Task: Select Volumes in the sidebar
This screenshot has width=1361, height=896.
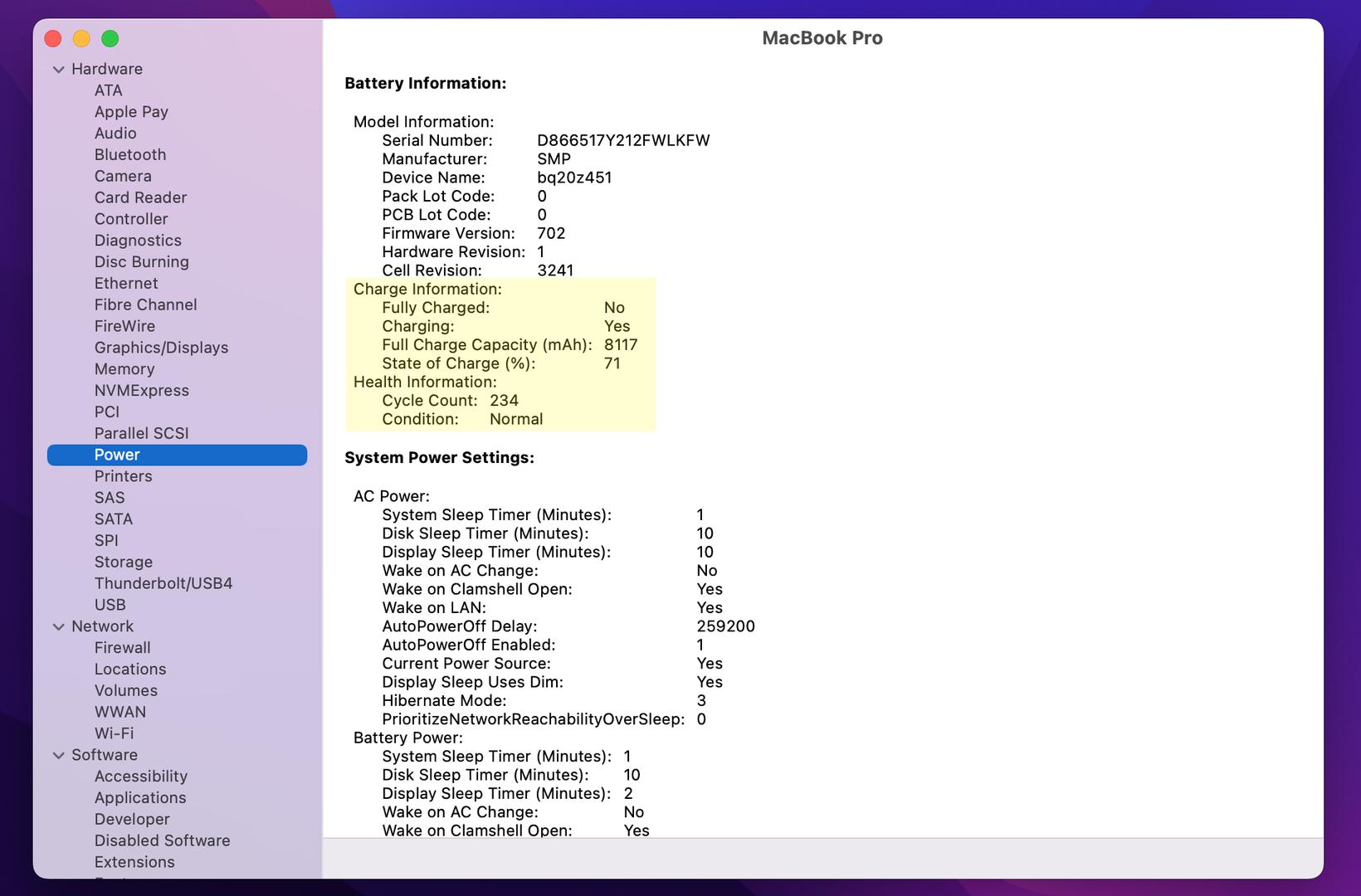Action: [126, 692]
